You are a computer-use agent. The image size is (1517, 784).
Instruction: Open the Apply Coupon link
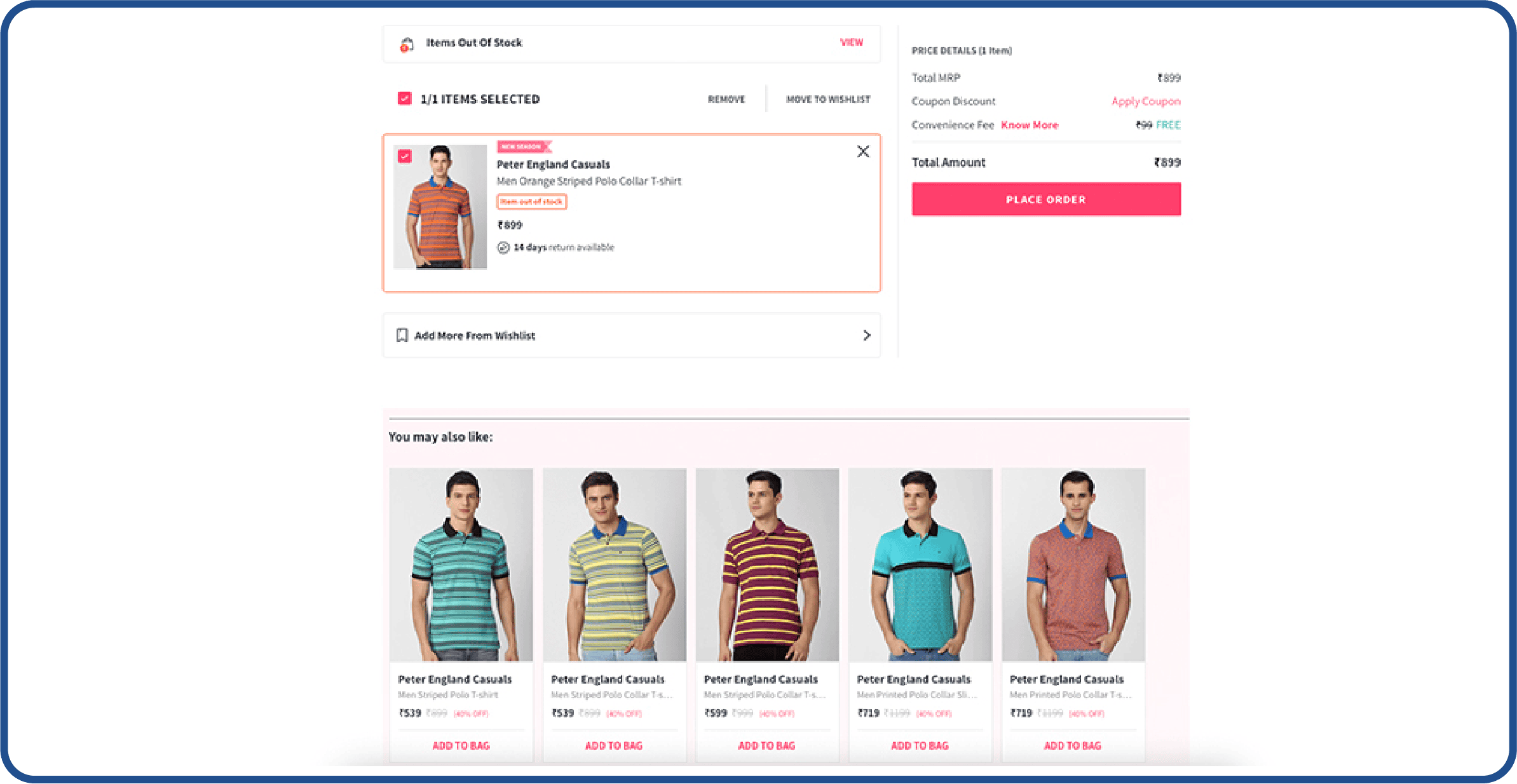point(1145,101)
